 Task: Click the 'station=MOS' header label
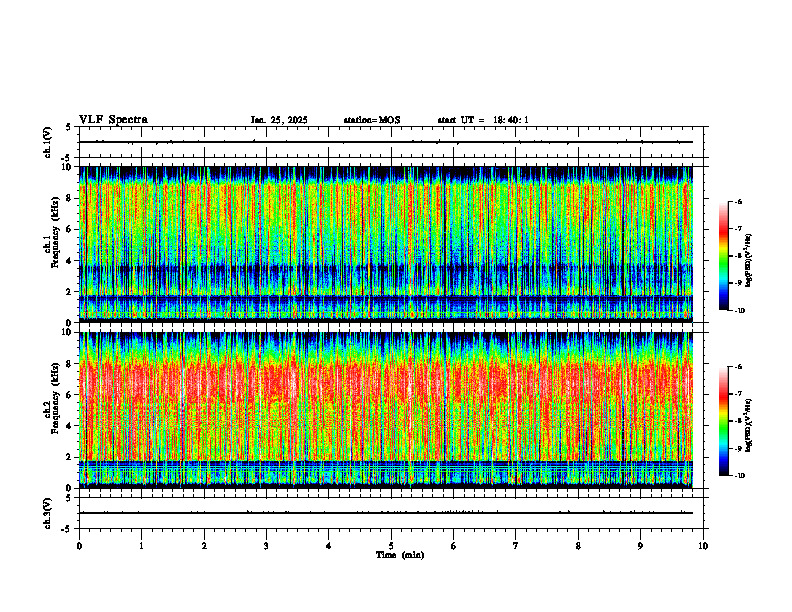click(x=372, y=120)
